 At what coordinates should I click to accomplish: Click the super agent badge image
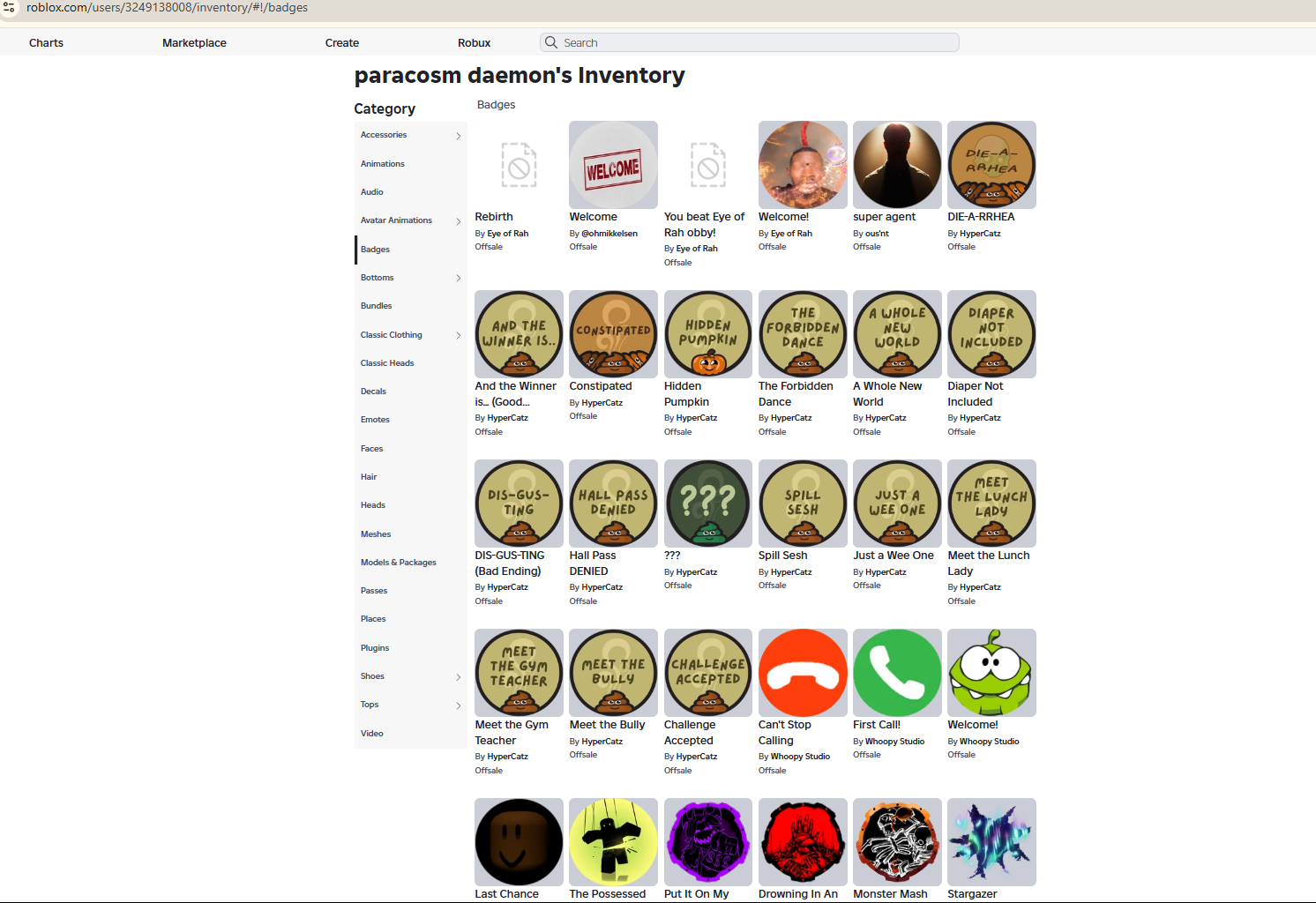click(897, 165)
